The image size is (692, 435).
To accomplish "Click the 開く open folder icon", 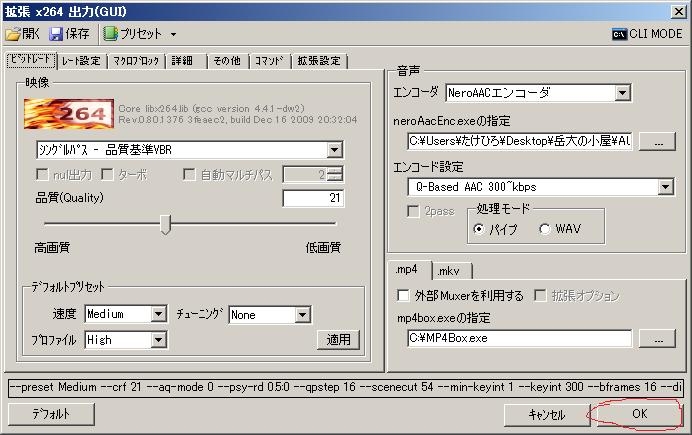I will pos(13,34).
